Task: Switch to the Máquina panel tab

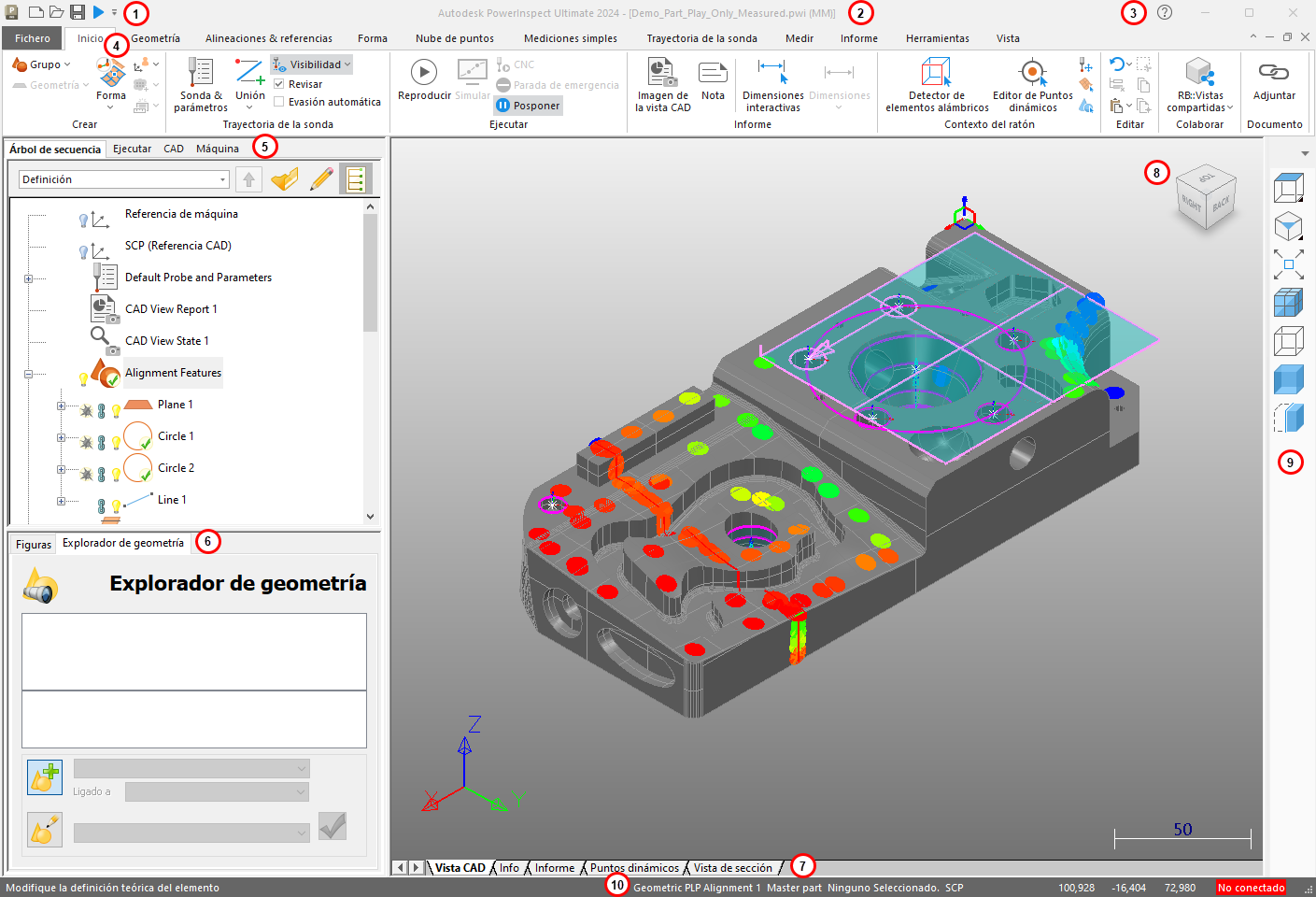Action: pos(218,149)
